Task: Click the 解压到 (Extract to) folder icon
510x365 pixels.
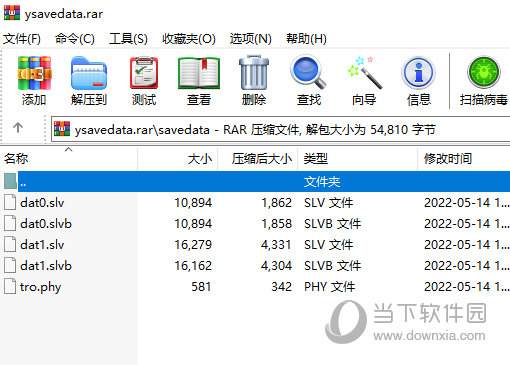Action: point(89,73)
